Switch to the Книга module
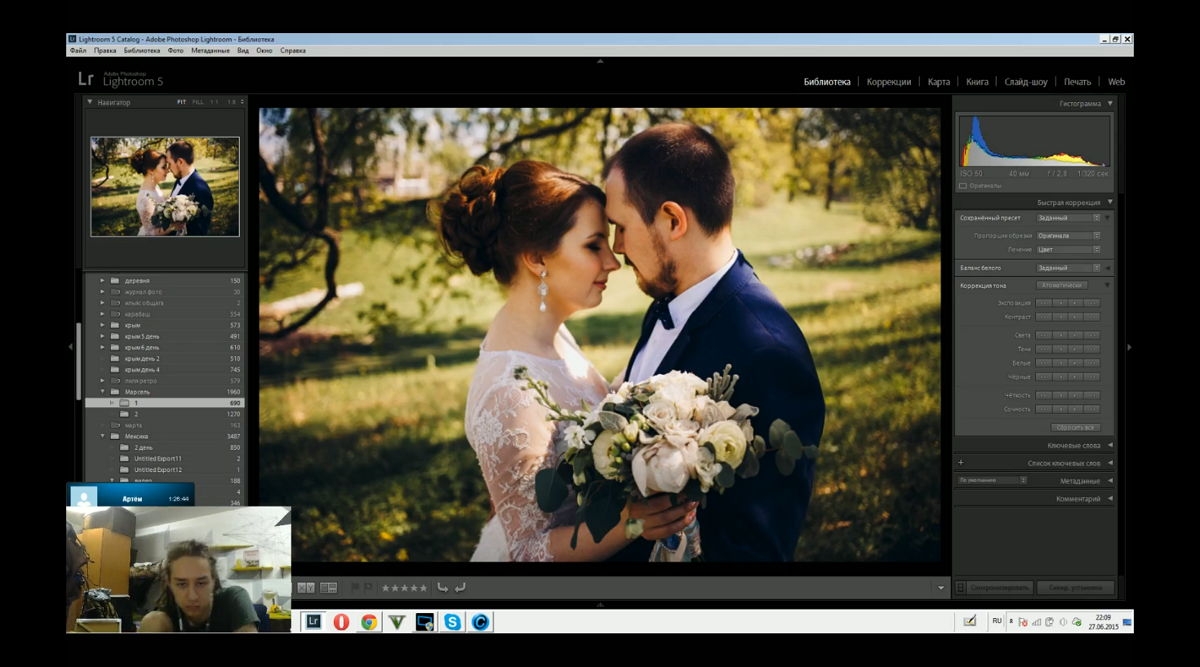The height and width of the screenshot is (667, 1200). click(977, 82)
